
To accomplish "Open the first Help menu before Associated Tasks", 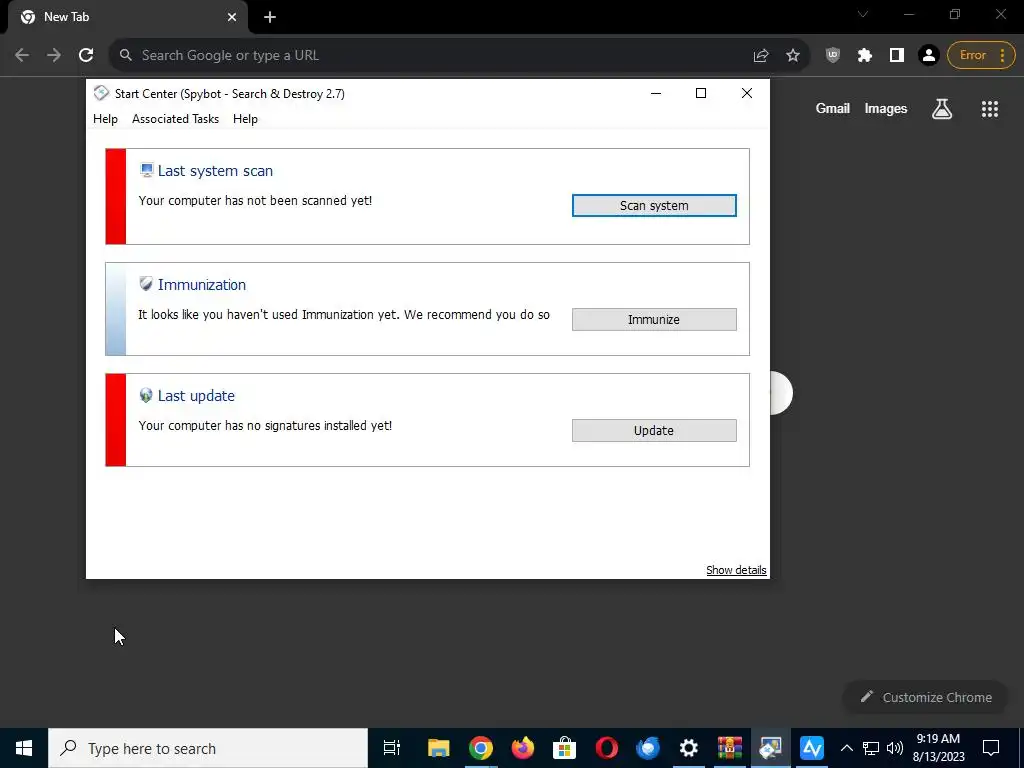I will click(x=105, y=119).
